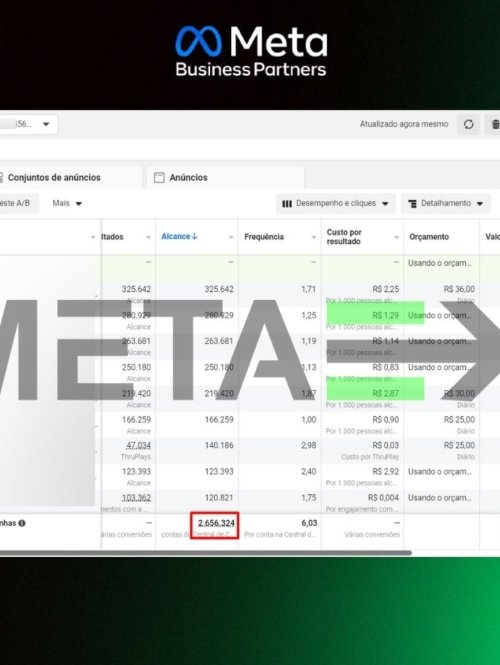The height and width of the screenshot is (665, 500).
Task: Click the total reach 2.656.324 value
Action: click(216, 523)
